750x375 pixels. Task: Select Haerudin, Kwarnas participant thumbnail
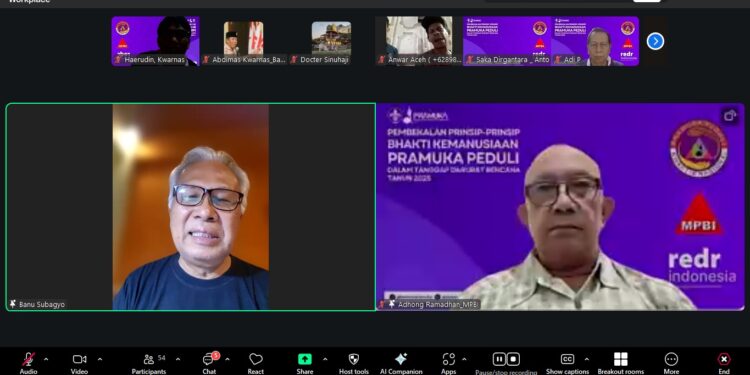click(x=155, y=41)
